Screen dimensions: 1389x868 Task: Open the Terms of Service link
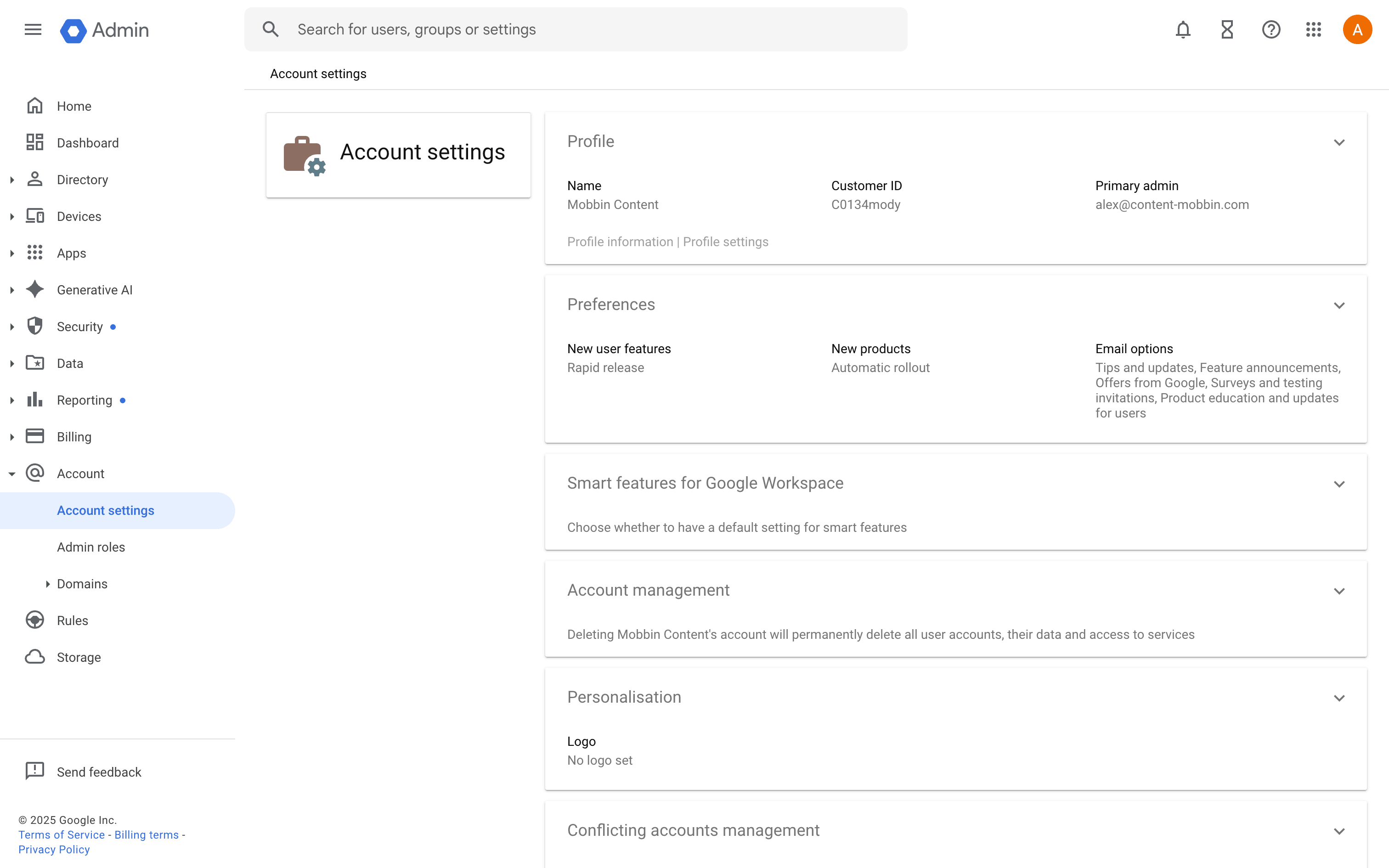click(62, 835)
